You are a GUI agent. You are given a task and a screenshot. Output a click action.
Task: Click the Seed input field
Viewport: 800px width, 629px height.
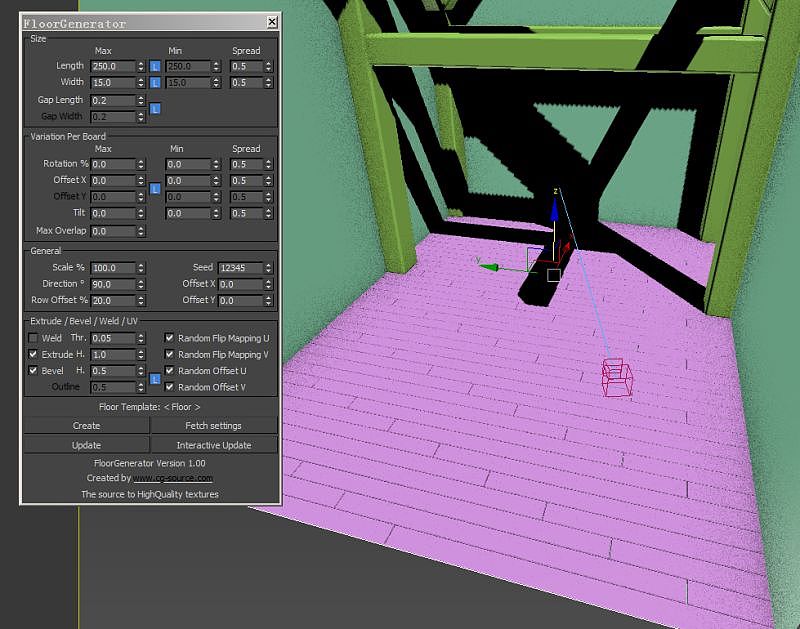click(x=241, y=268)
